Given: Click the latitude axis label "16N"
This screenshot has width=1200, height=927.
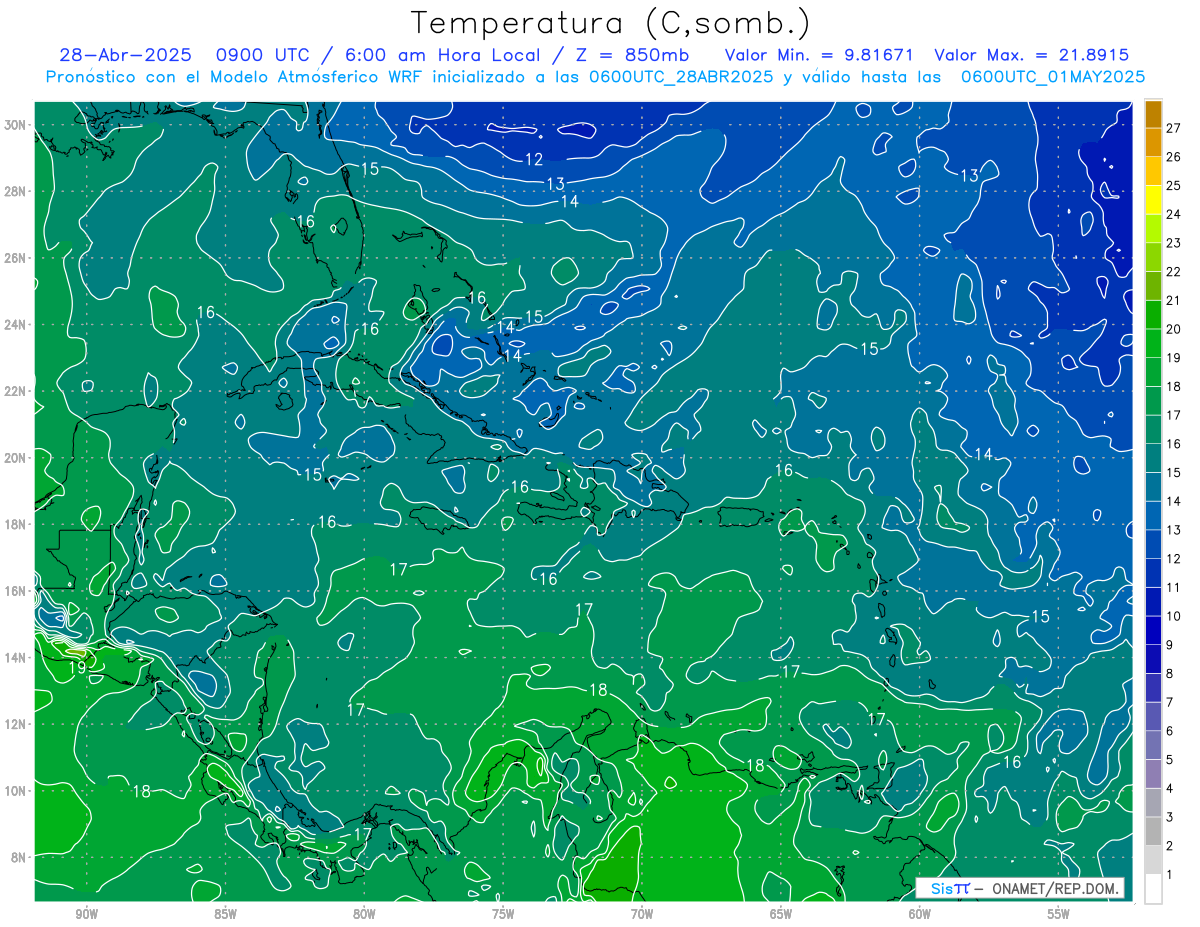Looking at the screenshot, I should point(15,591).
